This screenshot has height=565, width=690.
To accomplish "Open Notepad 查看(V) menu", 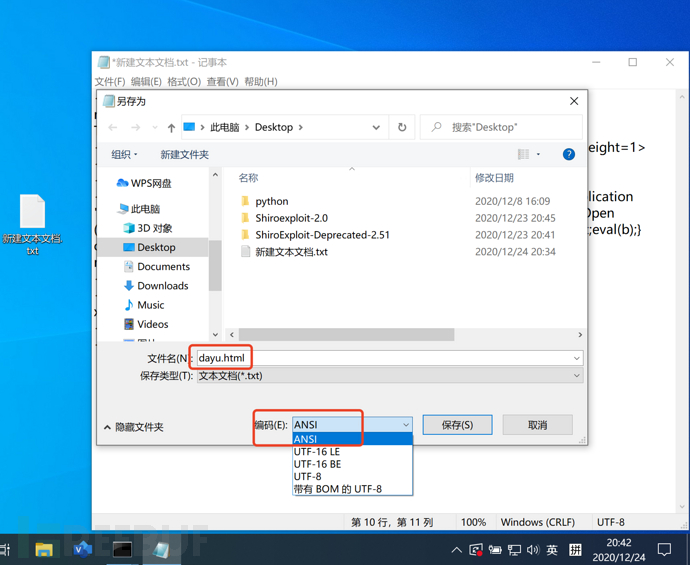I will coord(223,82).
